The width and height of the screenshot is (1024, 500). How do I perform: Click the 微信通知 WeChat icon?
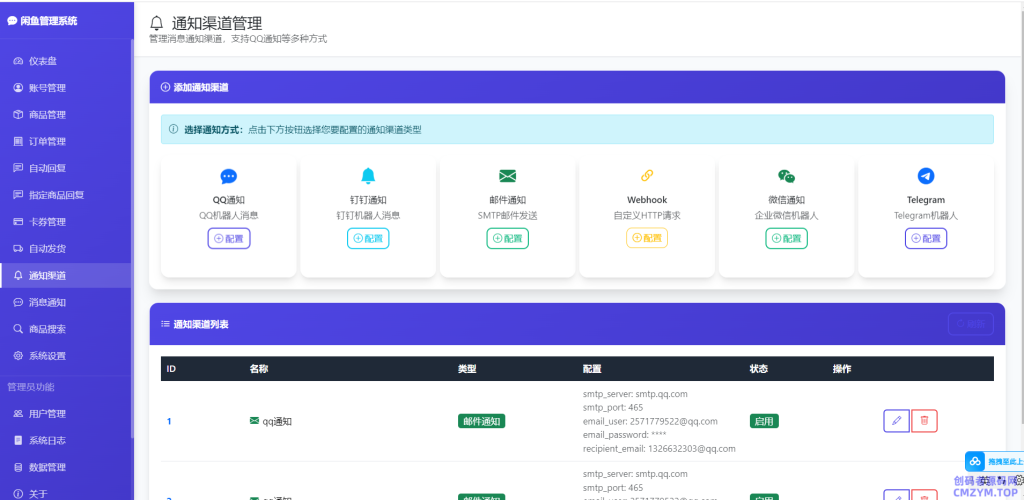point(786,176)
